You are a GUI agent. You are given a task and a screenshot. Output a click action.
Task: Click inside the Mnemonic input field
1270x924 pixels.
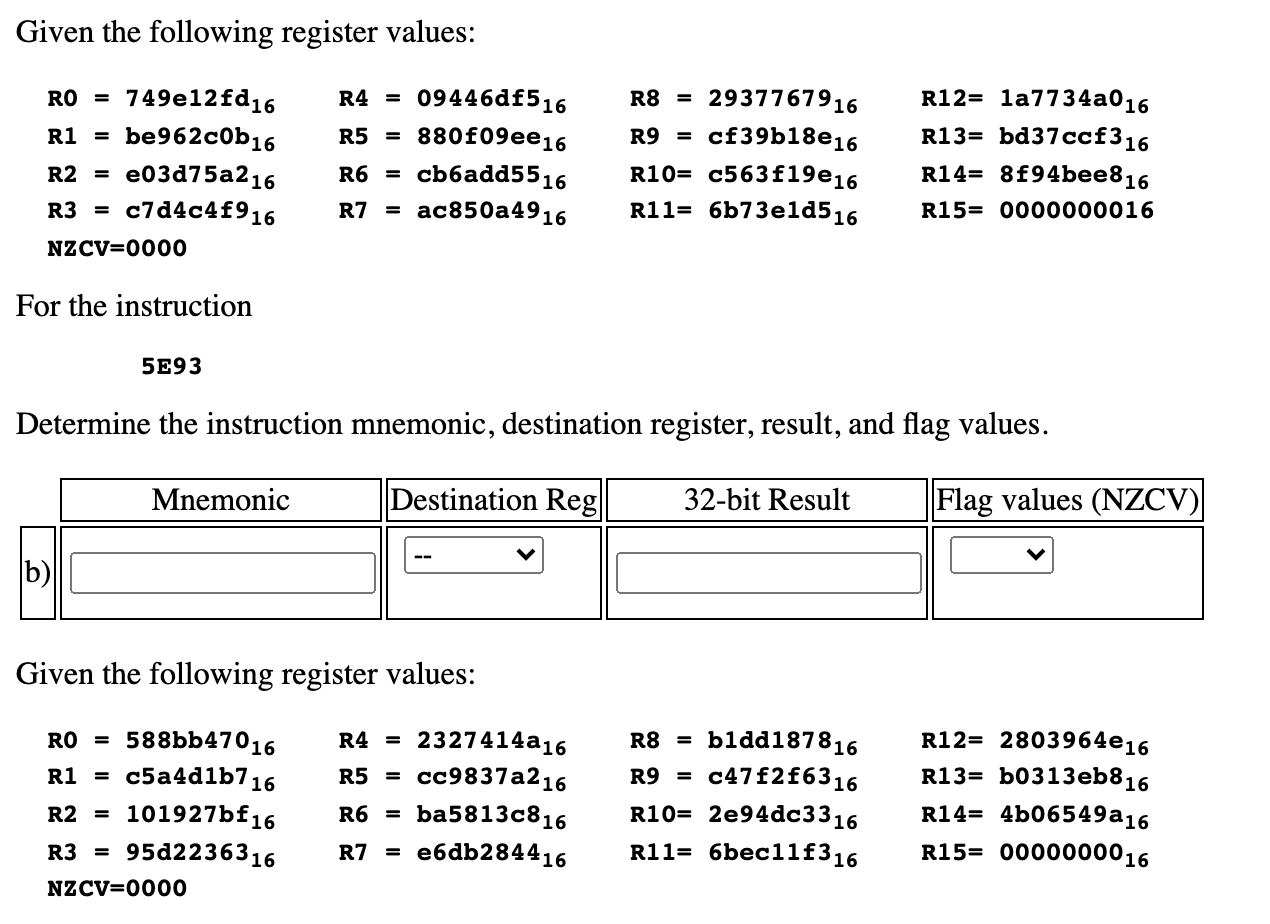(x=220, y=573)
